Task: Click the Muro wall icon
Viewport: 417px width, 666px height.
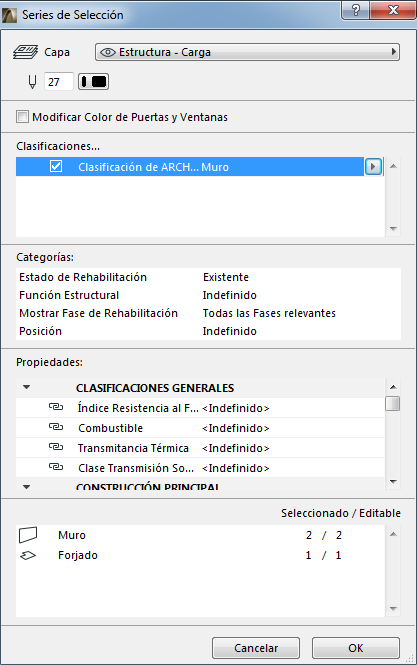Action: pyautogui.click(x=28, y=535)
